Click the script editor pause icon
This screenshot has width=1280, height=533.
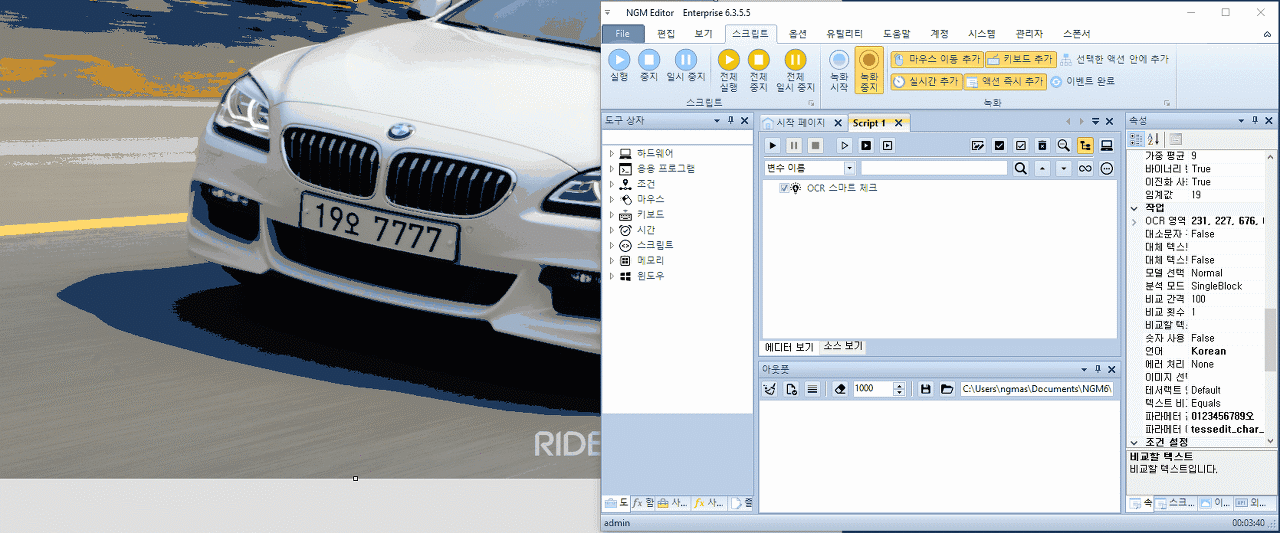click(794, 146)
